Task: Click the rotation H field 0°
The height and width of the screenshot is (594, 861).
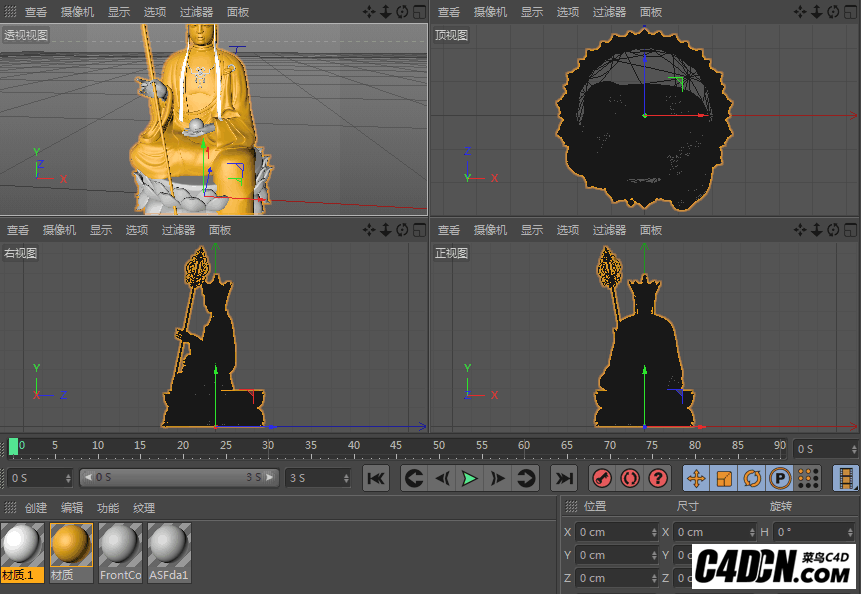Action: [814, 532]
